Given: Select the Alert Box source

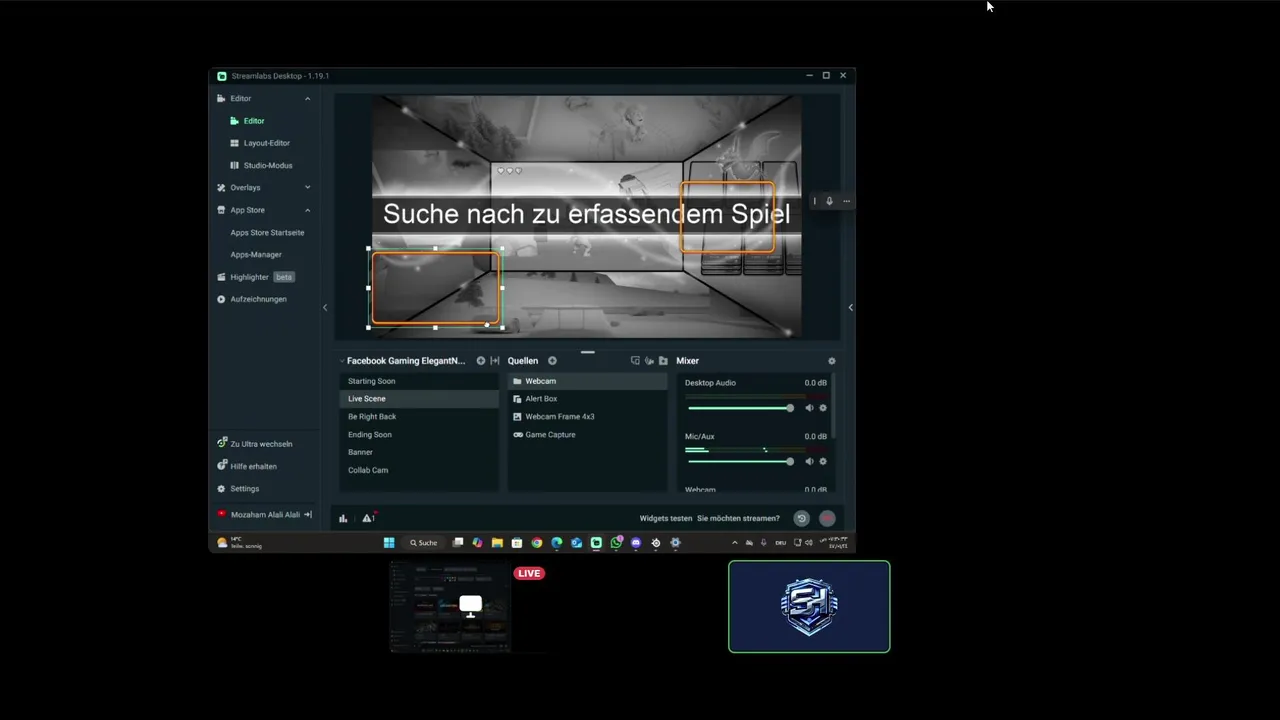Looking at the screenshot, I should click(587, 399).
